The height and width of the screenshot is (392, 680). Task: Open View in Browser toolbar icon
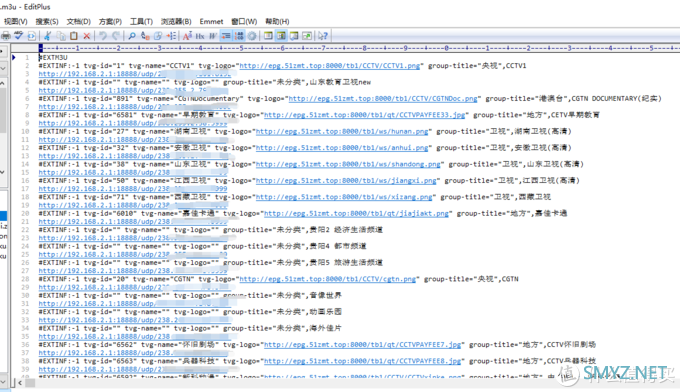32,36
